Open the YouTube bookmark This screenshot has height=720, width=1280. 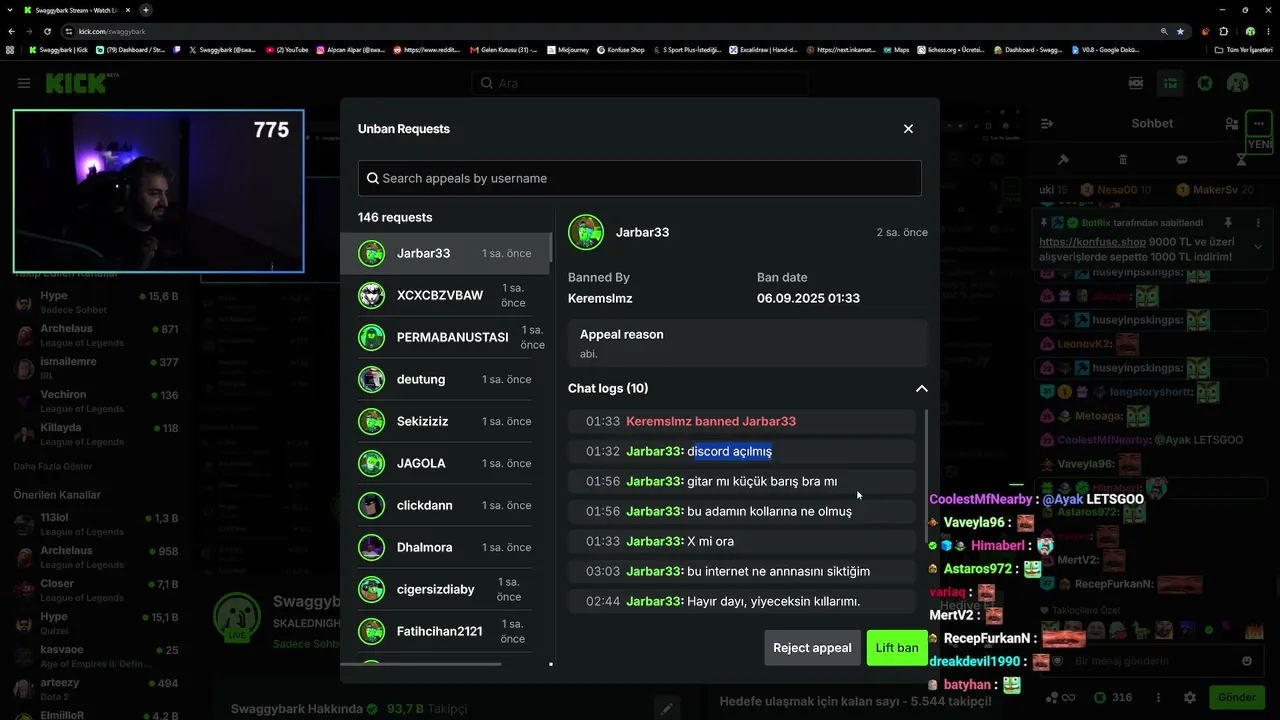pyautogui.click(x=287, y=49)
